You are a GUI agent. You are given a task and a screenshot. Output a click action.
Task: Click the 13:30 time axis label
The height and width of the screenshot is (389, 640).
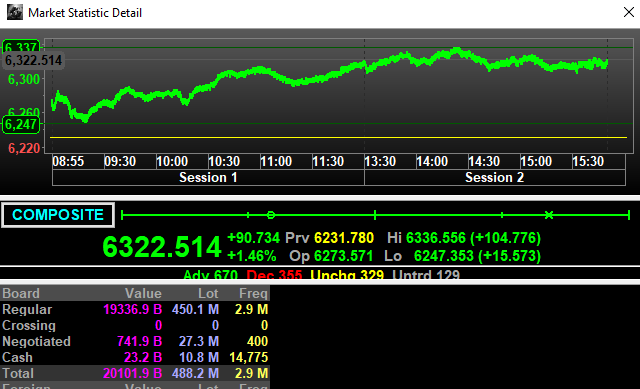(380, 162)
